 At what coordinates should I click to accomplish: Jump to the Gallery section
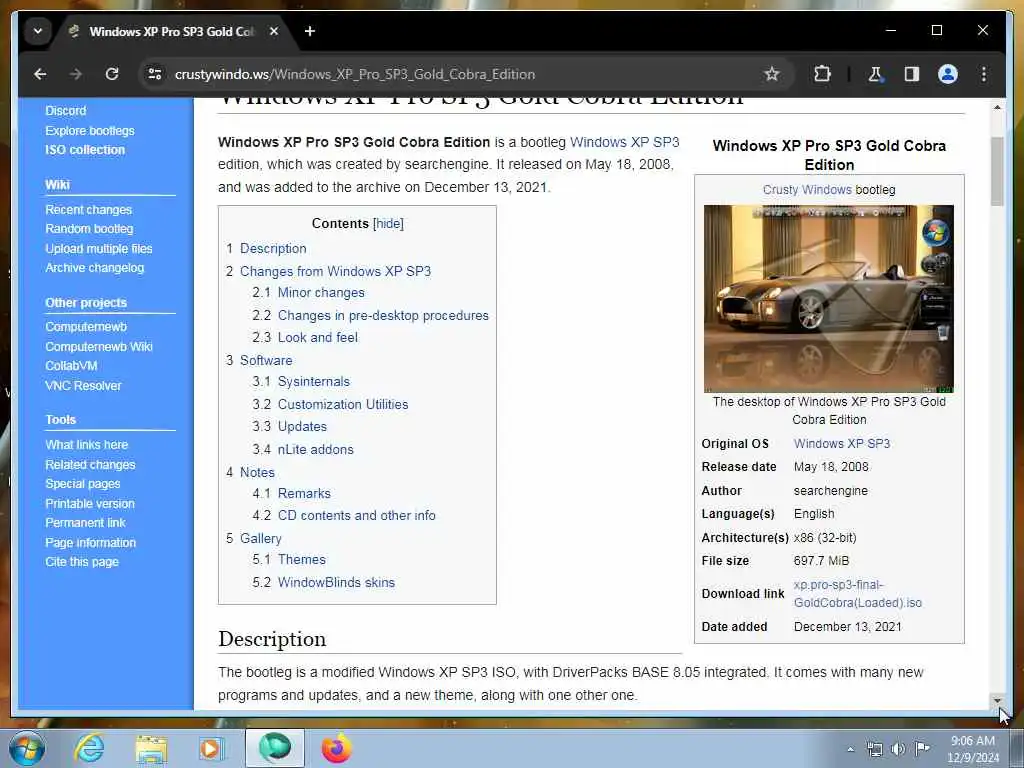click(261, 538)
